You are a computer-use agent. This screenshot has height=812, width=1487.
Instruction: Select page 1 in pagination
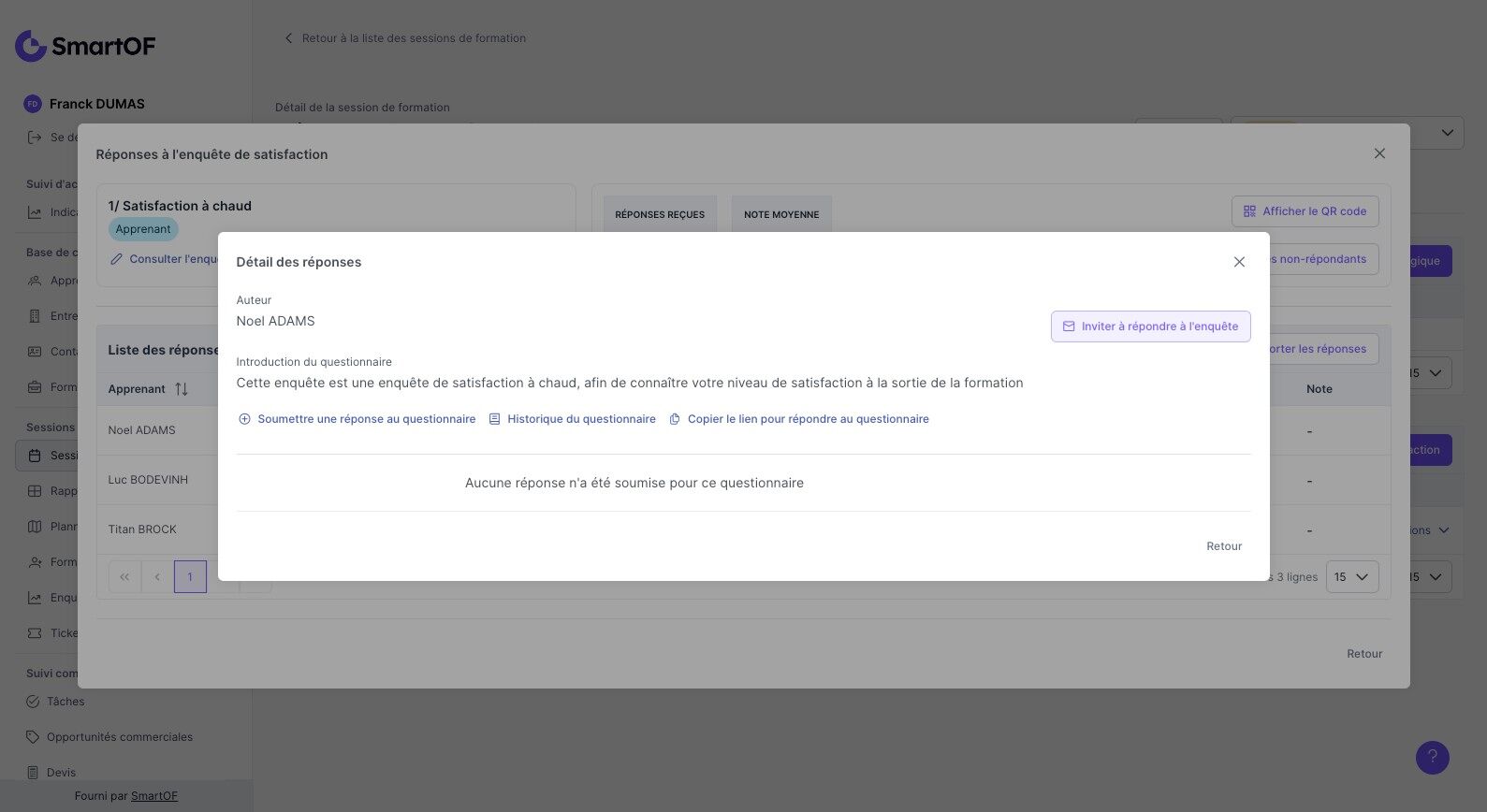point(190,577)
